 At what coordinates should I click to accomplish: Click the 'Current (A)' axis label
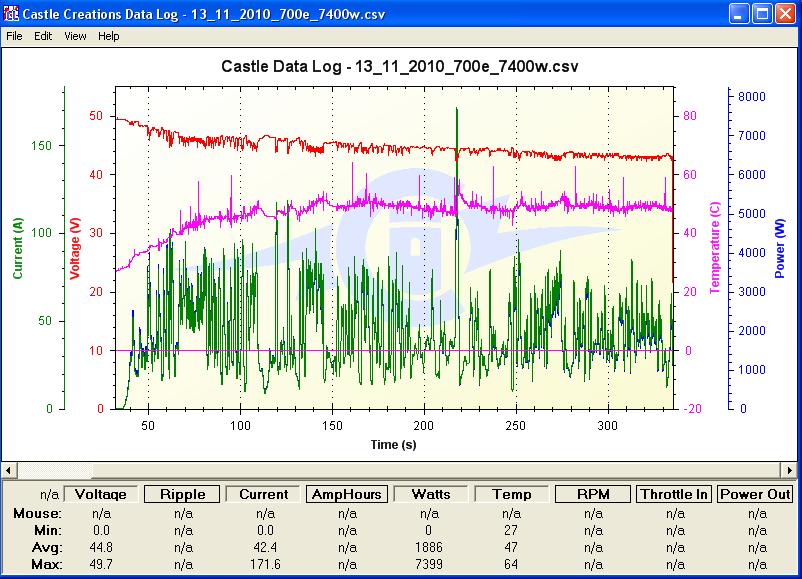click(x=18, y=249)
